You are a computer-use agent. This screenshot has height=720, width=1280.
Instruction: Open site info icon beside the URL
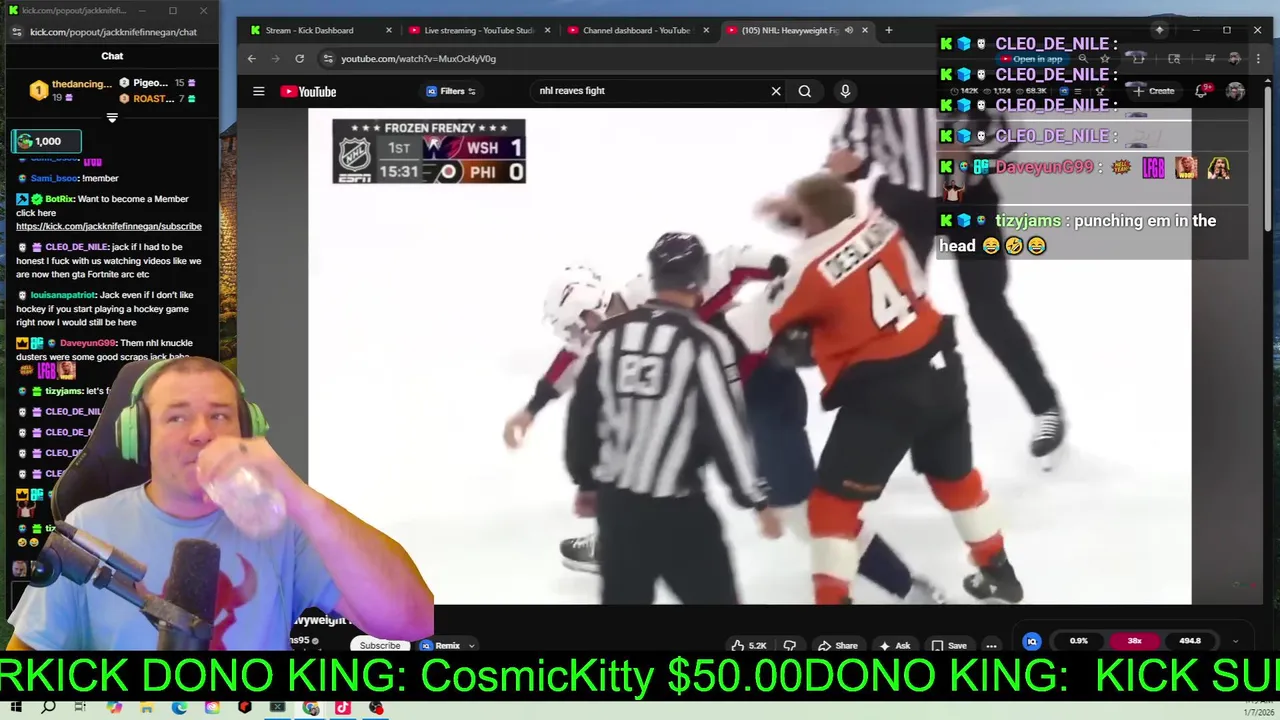tap(326, 58)
